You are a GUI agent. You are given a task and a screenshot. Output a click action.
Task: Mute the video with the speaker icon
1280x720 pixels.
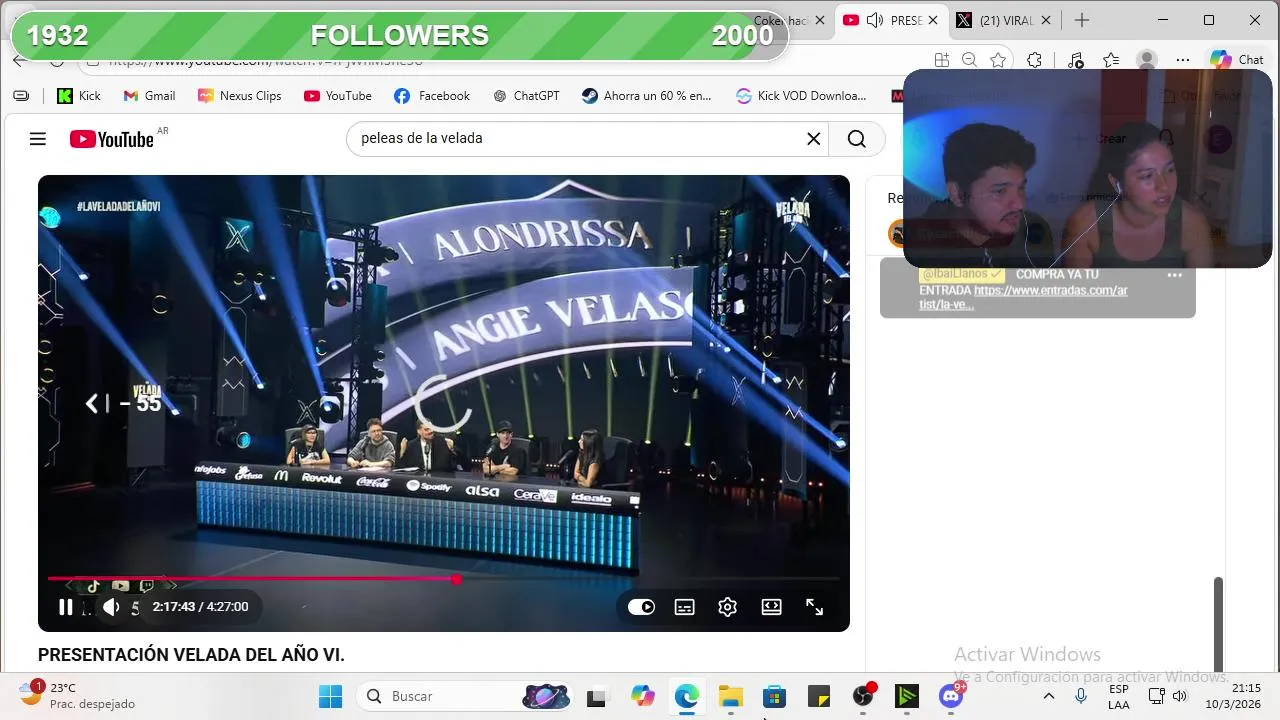click(x=111, y=607)
